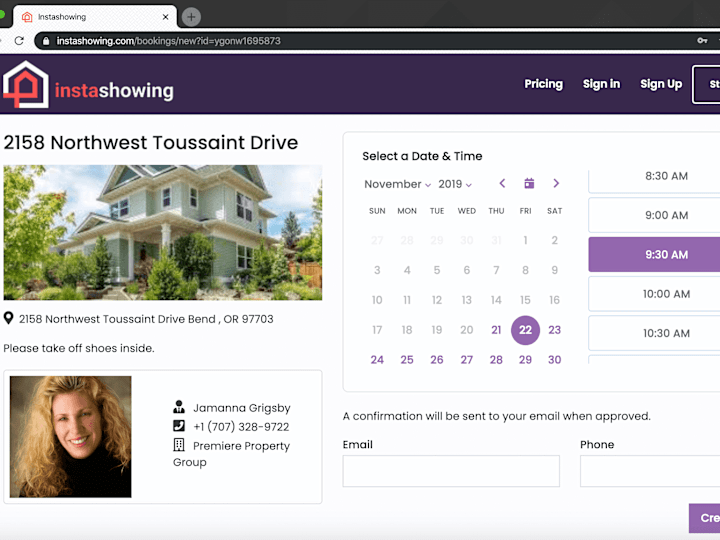Click the property house photo
720x540 pixels.
pyautogui.click(x=163, y=233)
